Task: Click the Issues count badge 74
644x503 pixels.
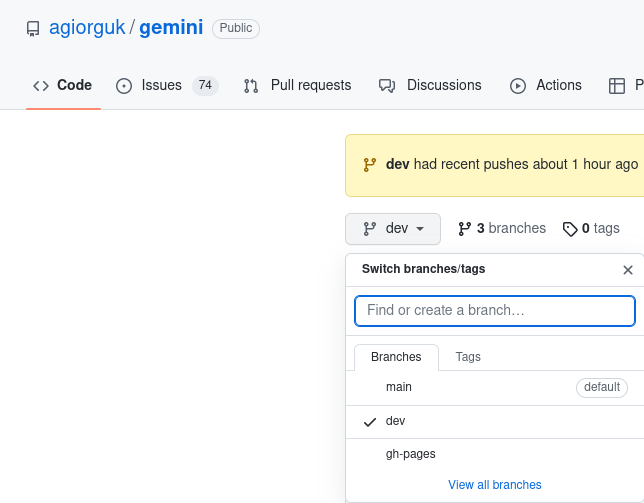Action: [x=205, y=85]
